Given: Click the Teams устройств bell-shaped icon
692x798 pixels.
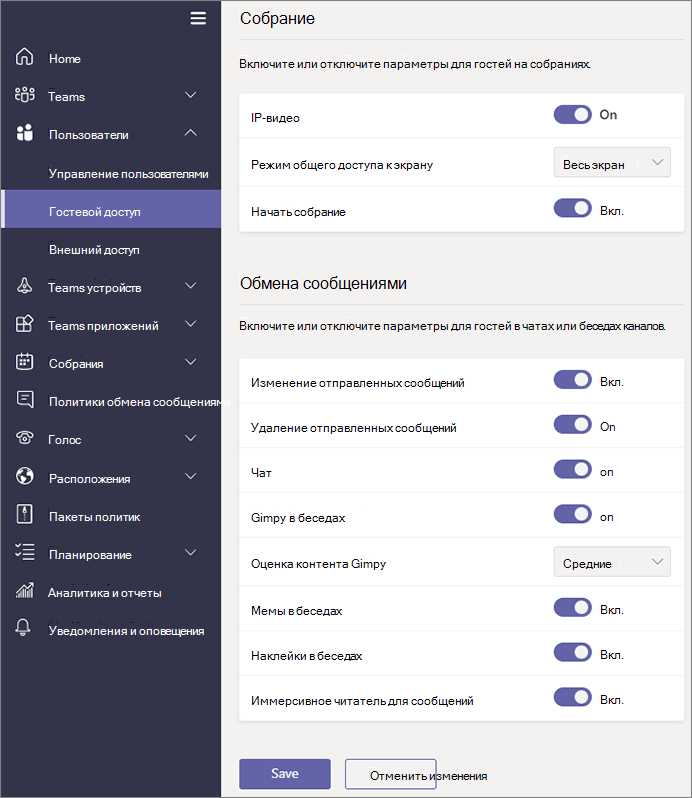Looking at the screenshot, I should [x=25, y=287].
